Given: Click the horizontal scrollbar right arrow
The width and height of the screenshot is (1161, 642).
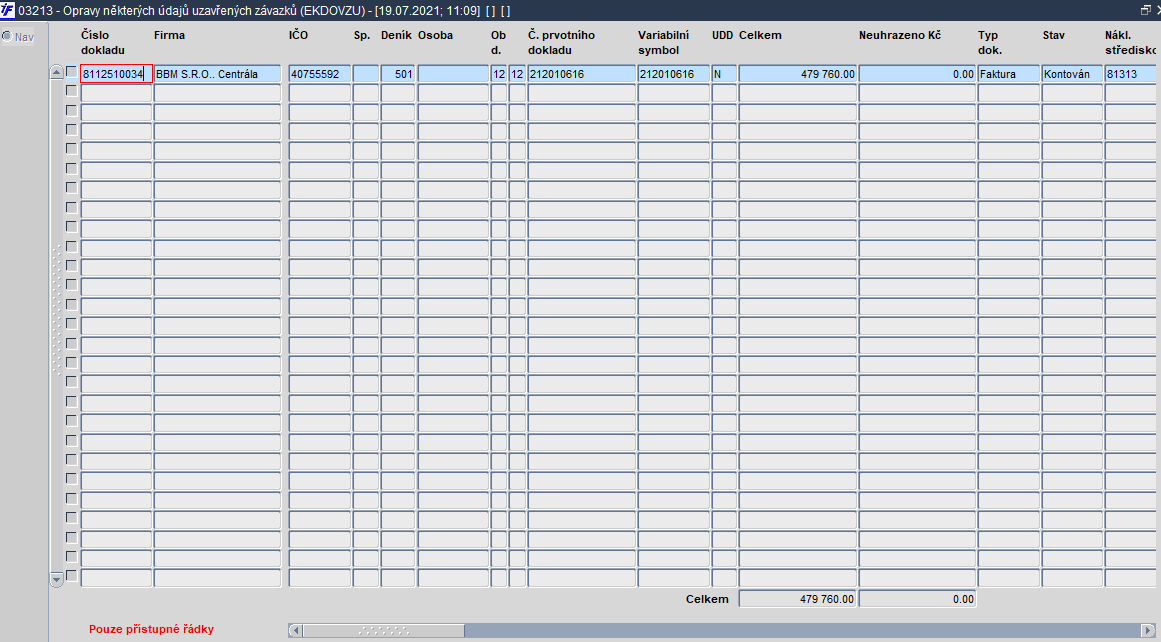Looking at the screenshot, I should click(1148, 630).
